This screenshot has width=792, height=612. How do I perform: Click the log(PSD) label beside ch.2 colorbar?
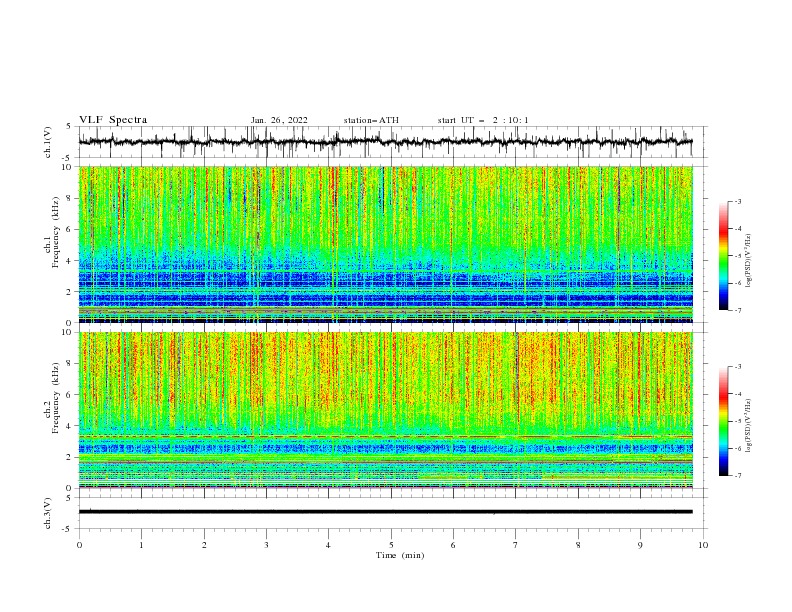coord(749,425)
